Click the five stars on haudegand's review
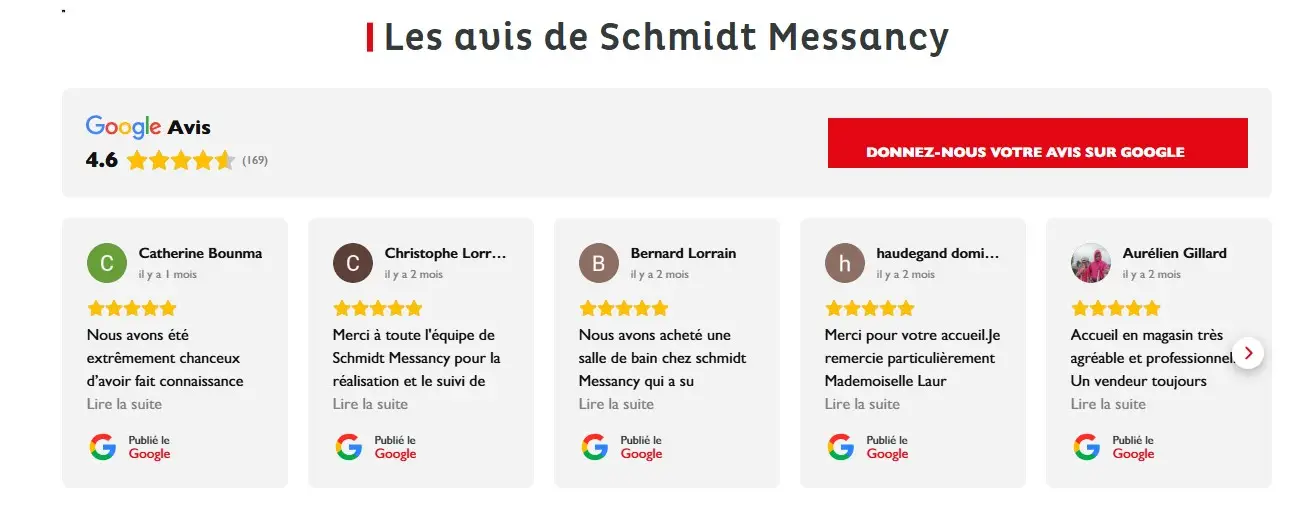 870,308
